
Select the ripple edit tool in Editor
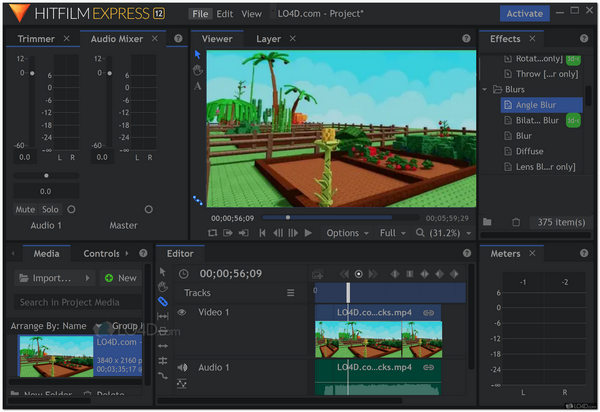click(x=163, y=345)
